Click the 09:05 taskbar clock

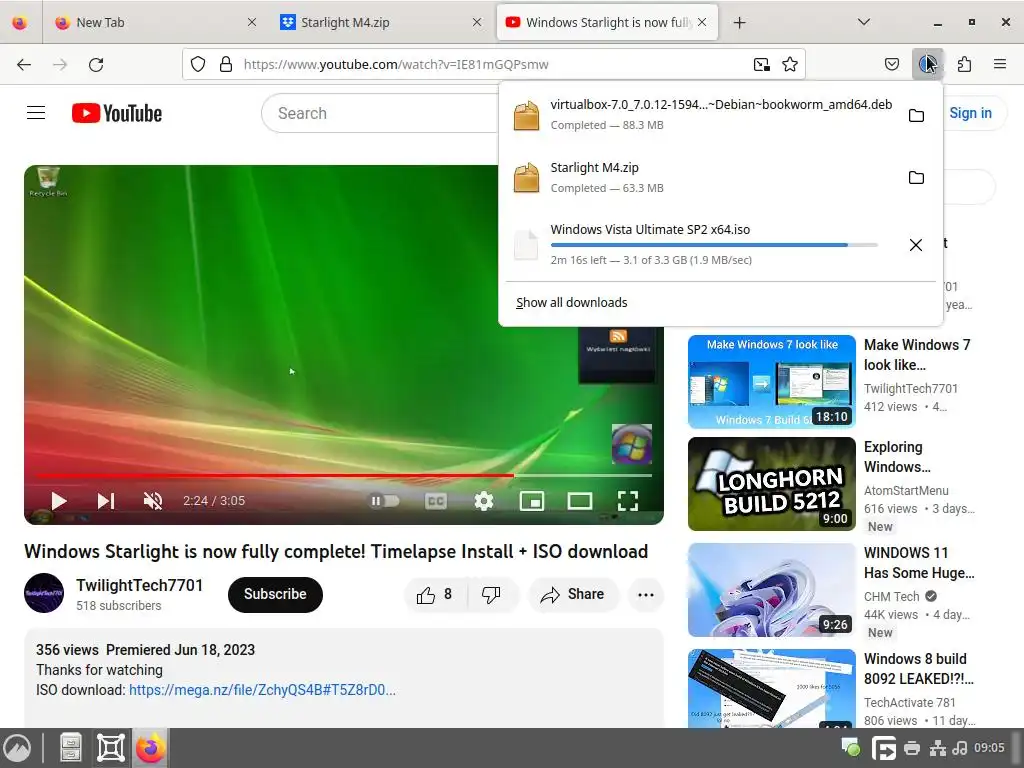pos(989,748)
